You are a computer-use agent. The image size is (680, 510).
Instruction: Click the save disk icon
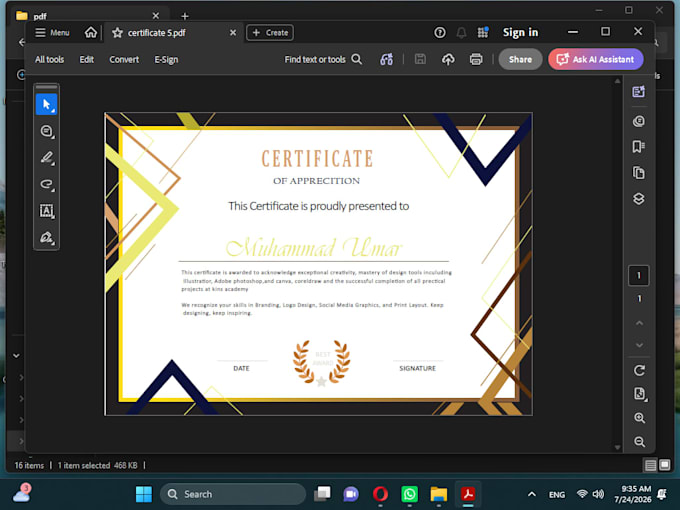tap(420, 59)
